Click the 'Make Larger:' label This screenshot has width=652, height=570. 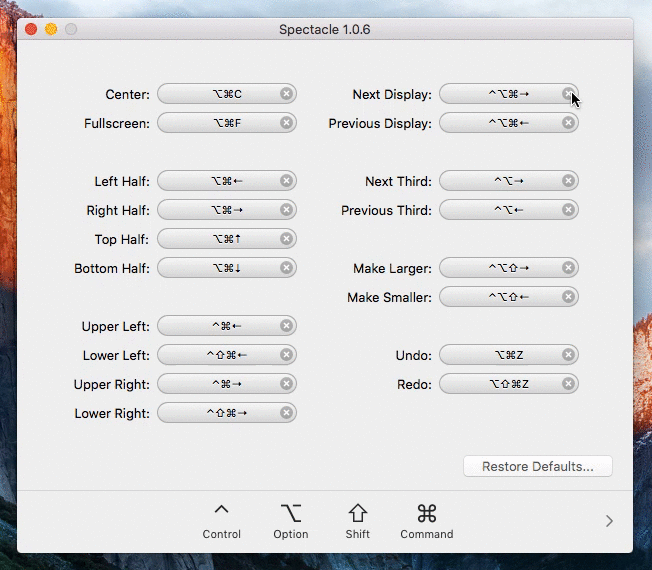[393, 269]
